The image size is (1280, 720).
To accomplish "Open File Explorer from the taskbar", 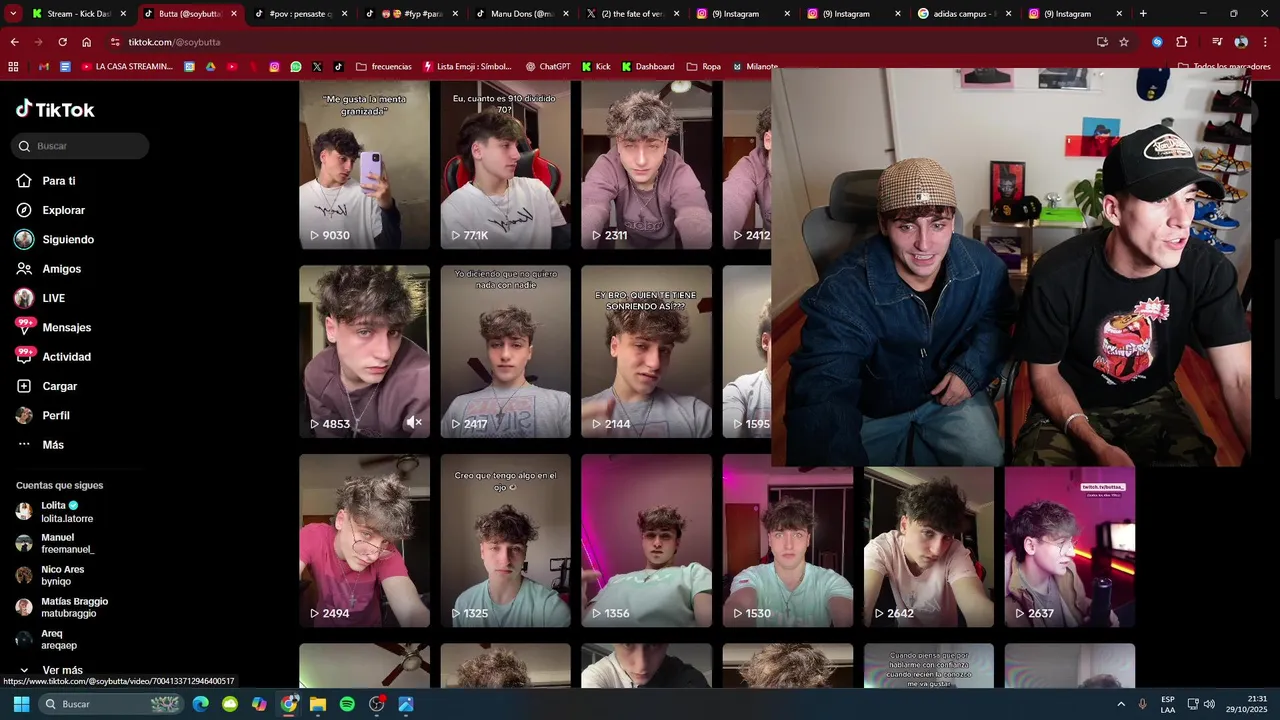I will (x=318, y=704).
